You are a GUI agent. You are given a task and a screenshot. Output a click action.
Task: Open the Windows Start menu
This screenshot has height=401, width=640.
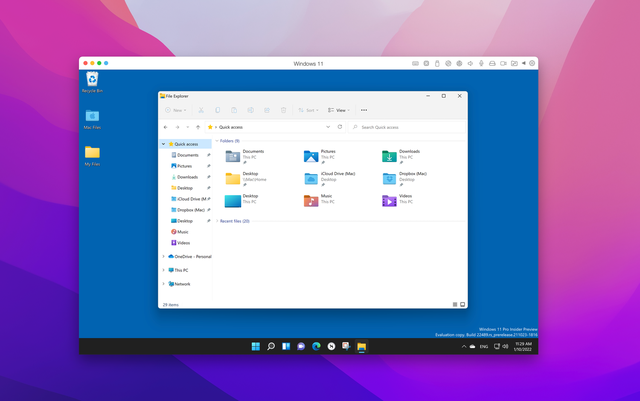pos(256,346)
